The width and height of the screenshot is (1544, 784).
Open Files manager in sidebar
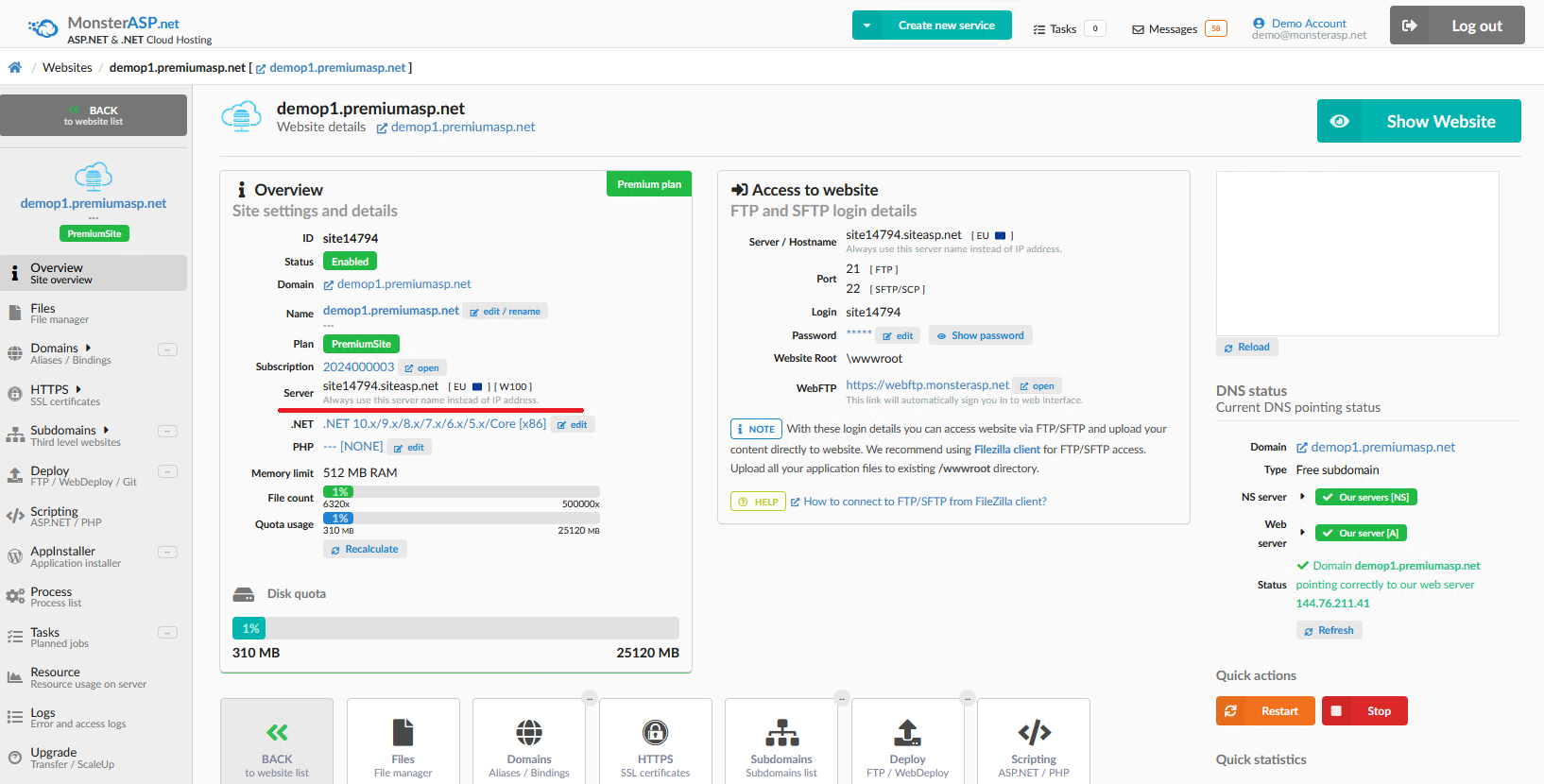pos(94,314)
